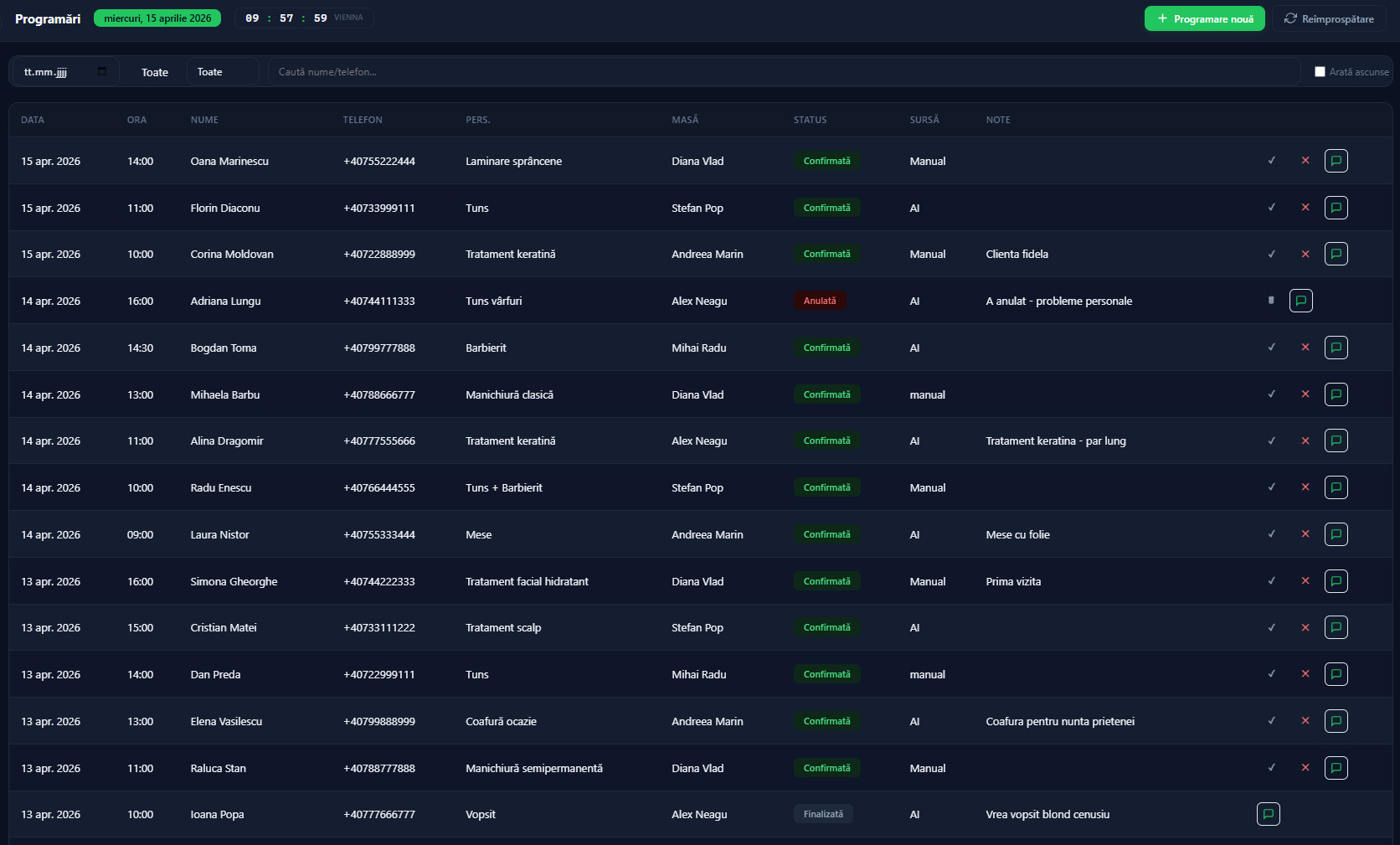
Task: Click the 'STATUS' column header
Action: (810, 120)
